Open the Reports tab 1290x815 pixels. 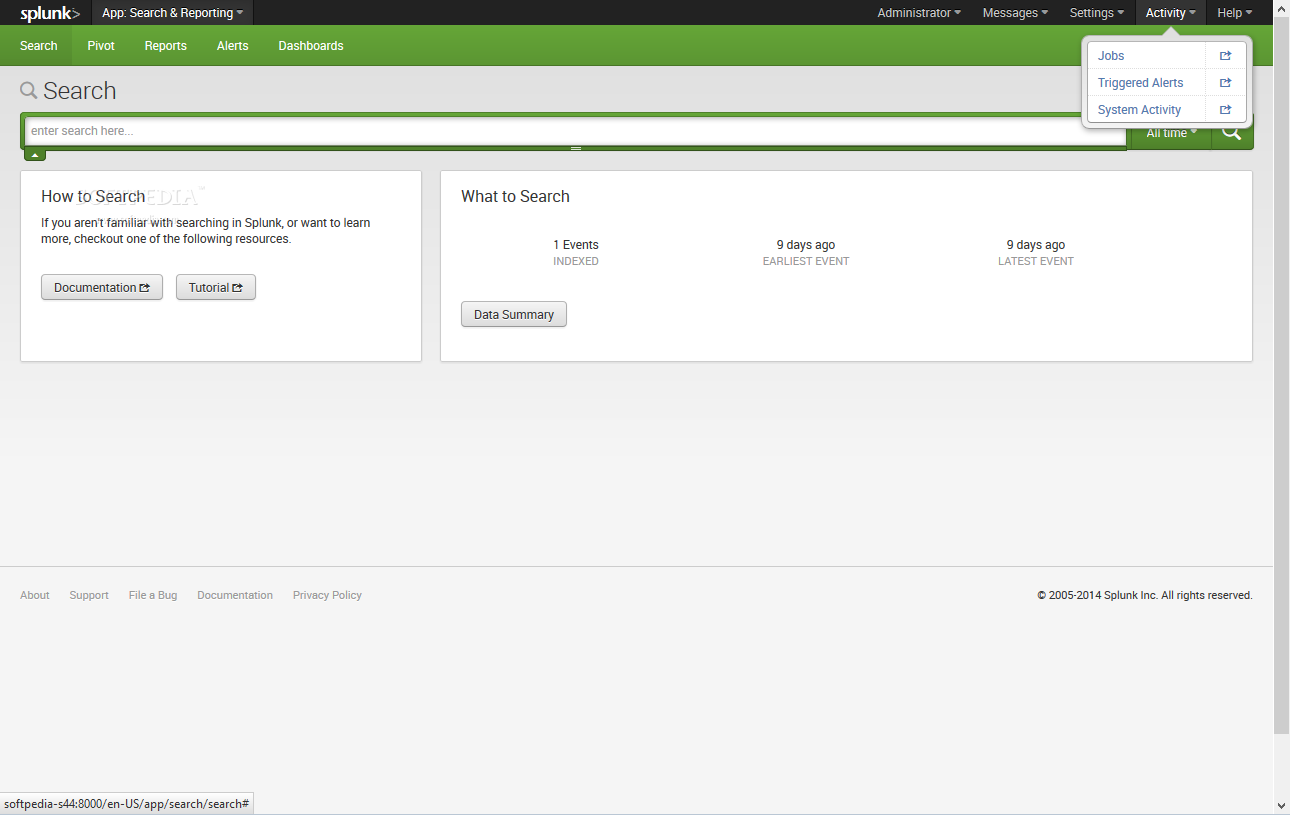(x=166, y=46)
